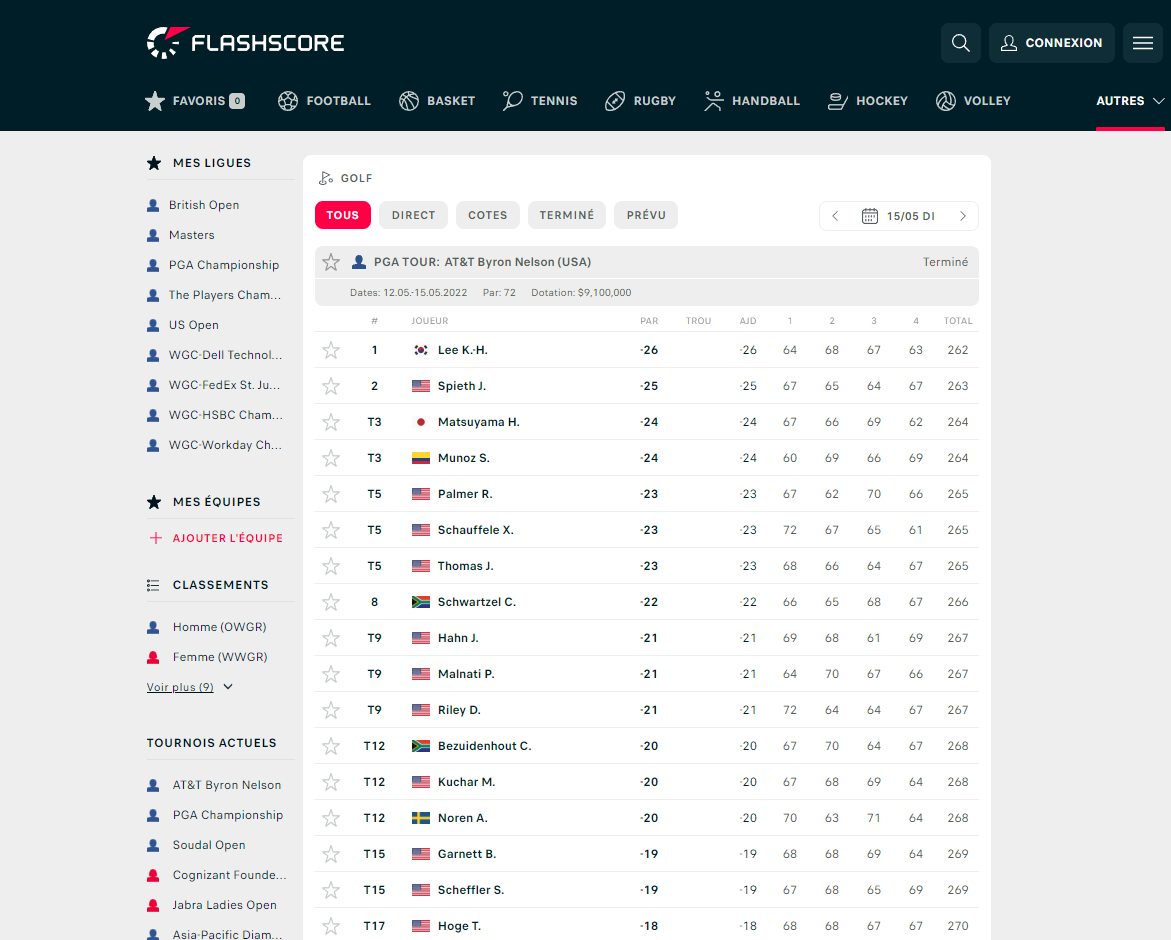The width and height of the screenshot is (1171, 940).
Task: Open player Garnett B. row
Action: tap(647, 854)
